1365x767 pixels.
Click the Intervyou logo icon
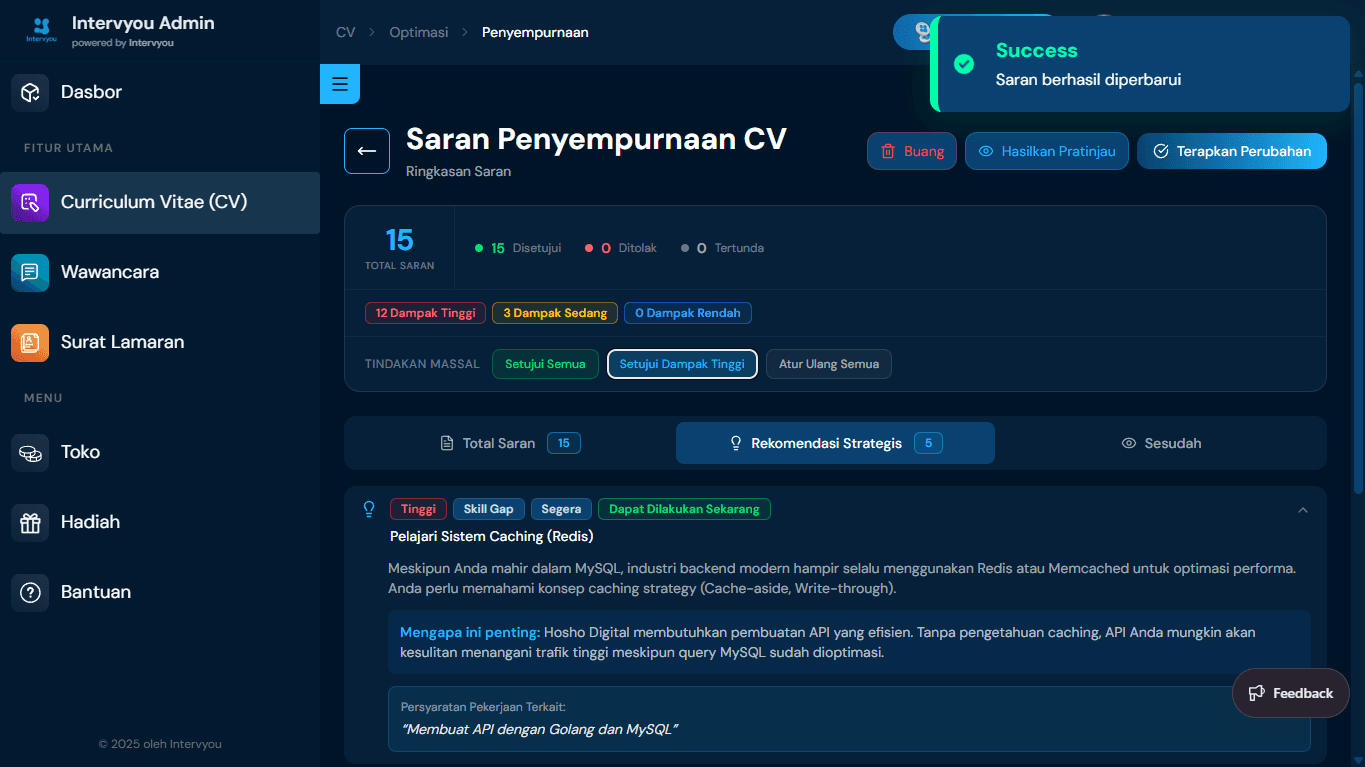(41, 31)
